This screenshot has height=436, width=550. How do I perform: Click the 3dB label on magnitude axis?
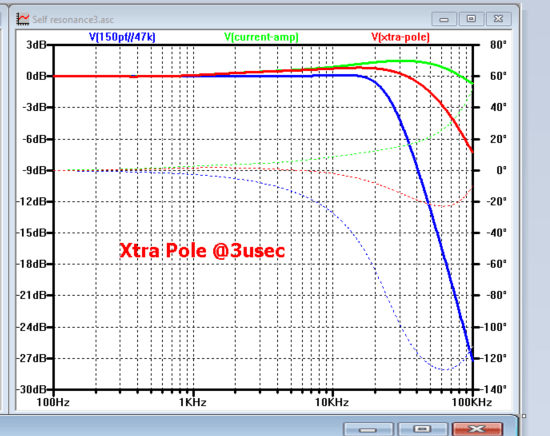pyautogui.click(x=36, y=45)
